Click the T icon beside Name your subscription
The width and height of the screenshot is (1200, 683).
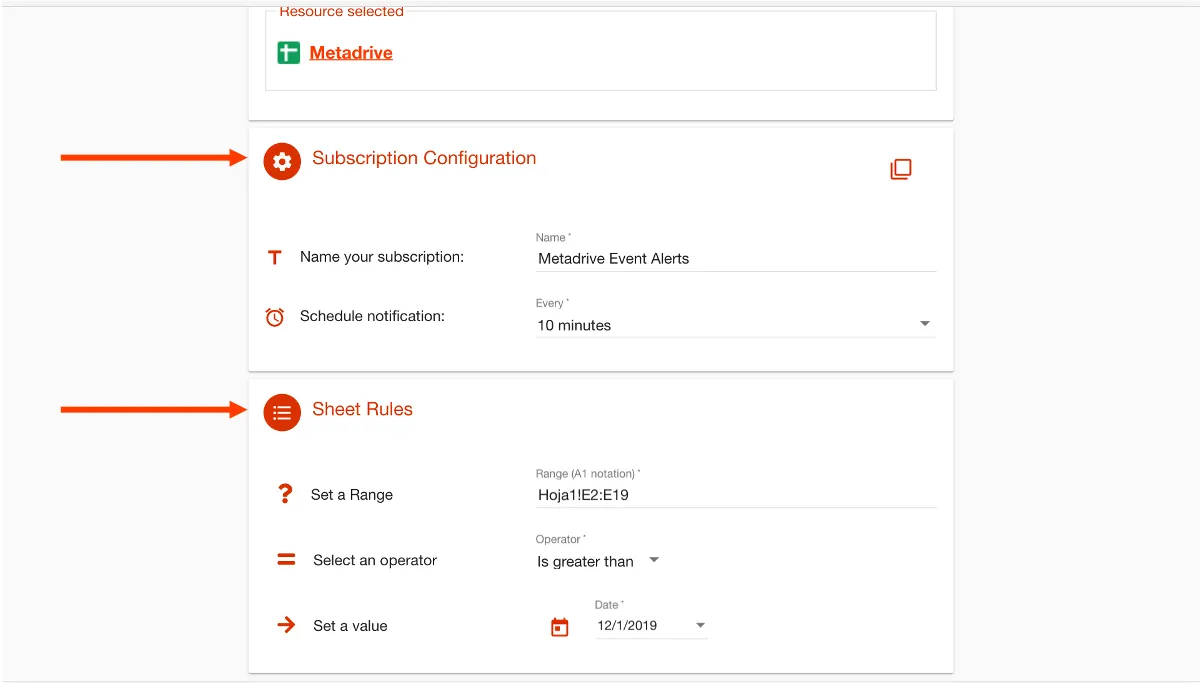[275, 258]
